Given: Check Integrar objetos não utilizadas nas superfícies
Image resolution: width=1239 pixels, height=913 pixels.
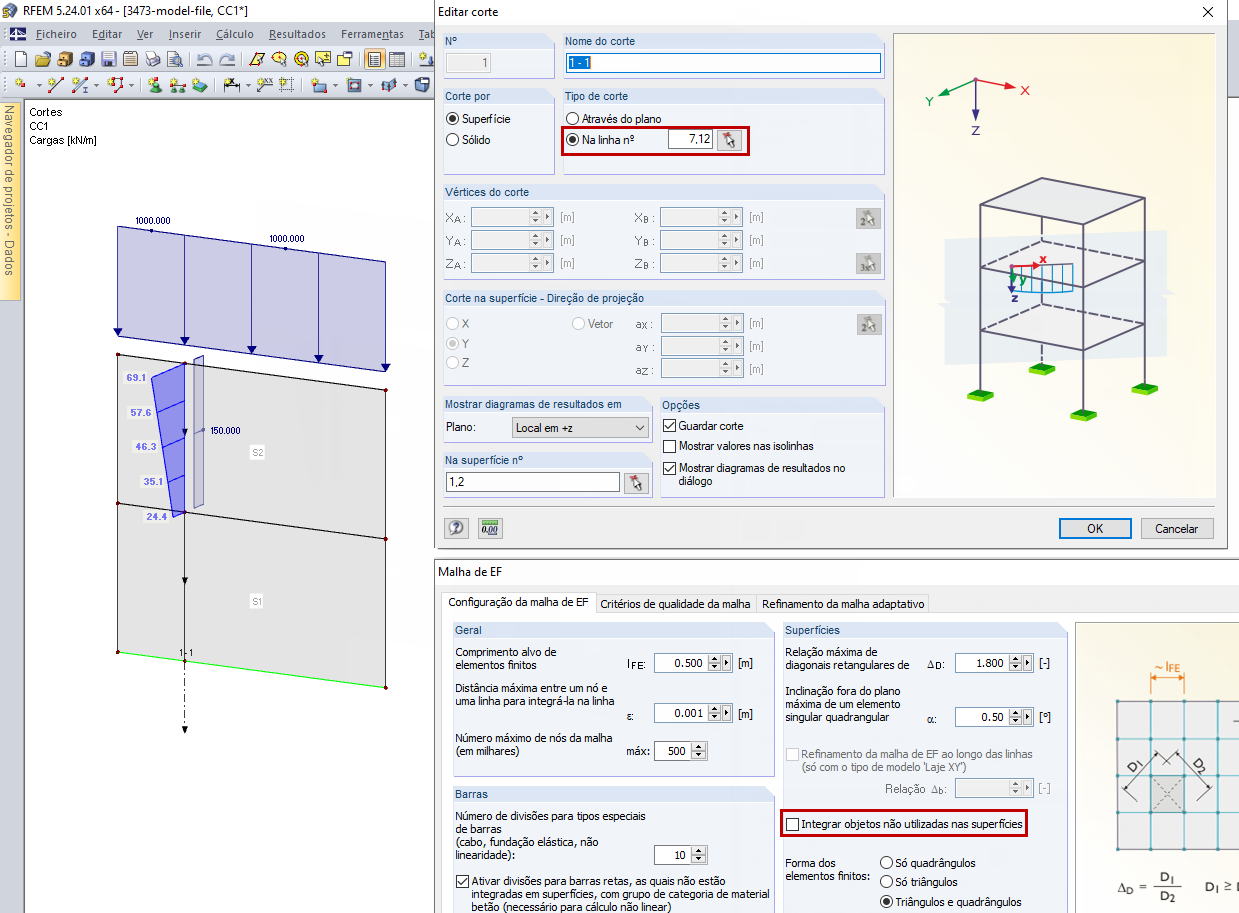Looking at the screenshot, I should (x=793, y=824).
